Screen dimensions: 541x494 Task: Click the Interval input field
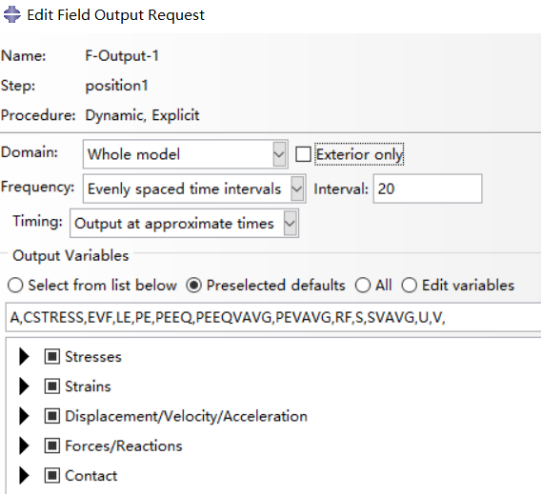click(427, 189)
